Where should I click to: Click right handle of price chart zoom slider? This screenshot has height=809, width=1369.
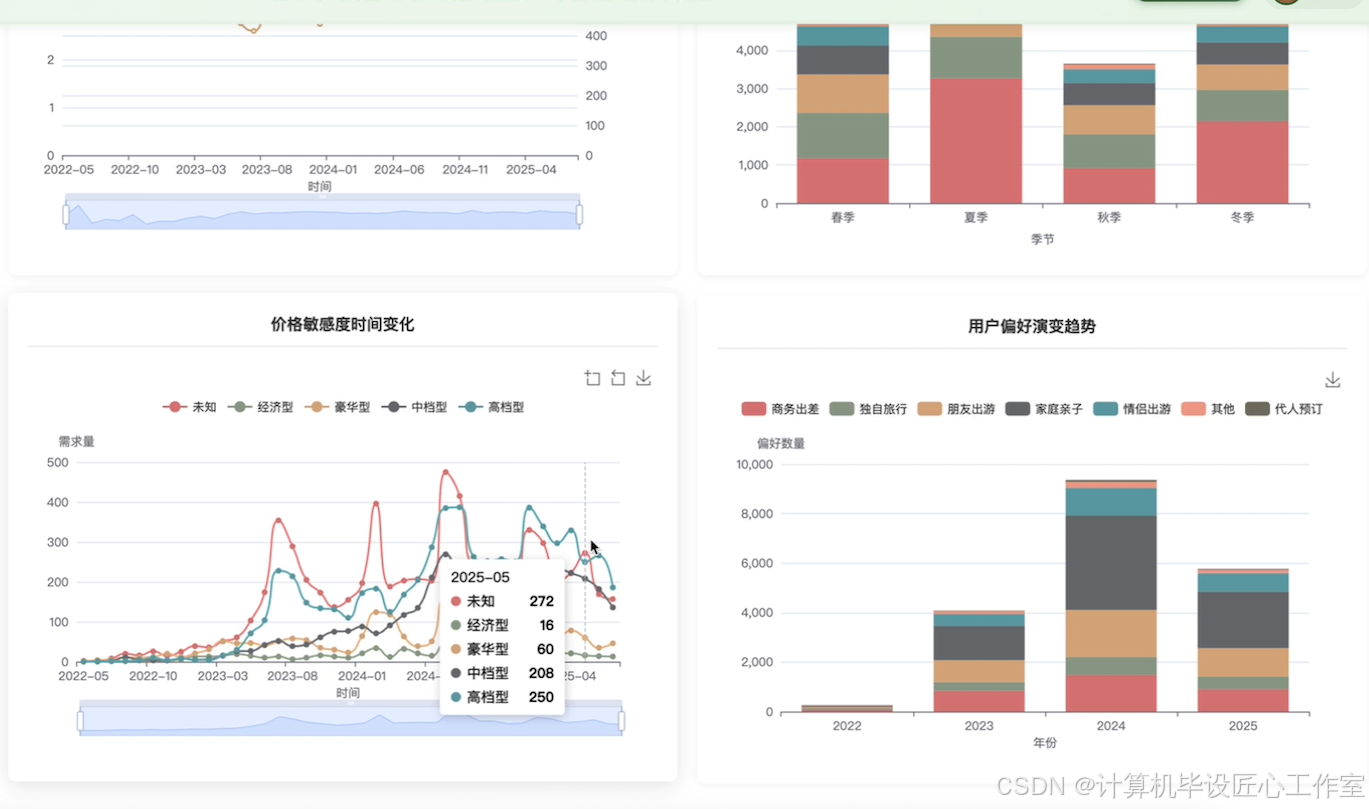click(621, 720)
